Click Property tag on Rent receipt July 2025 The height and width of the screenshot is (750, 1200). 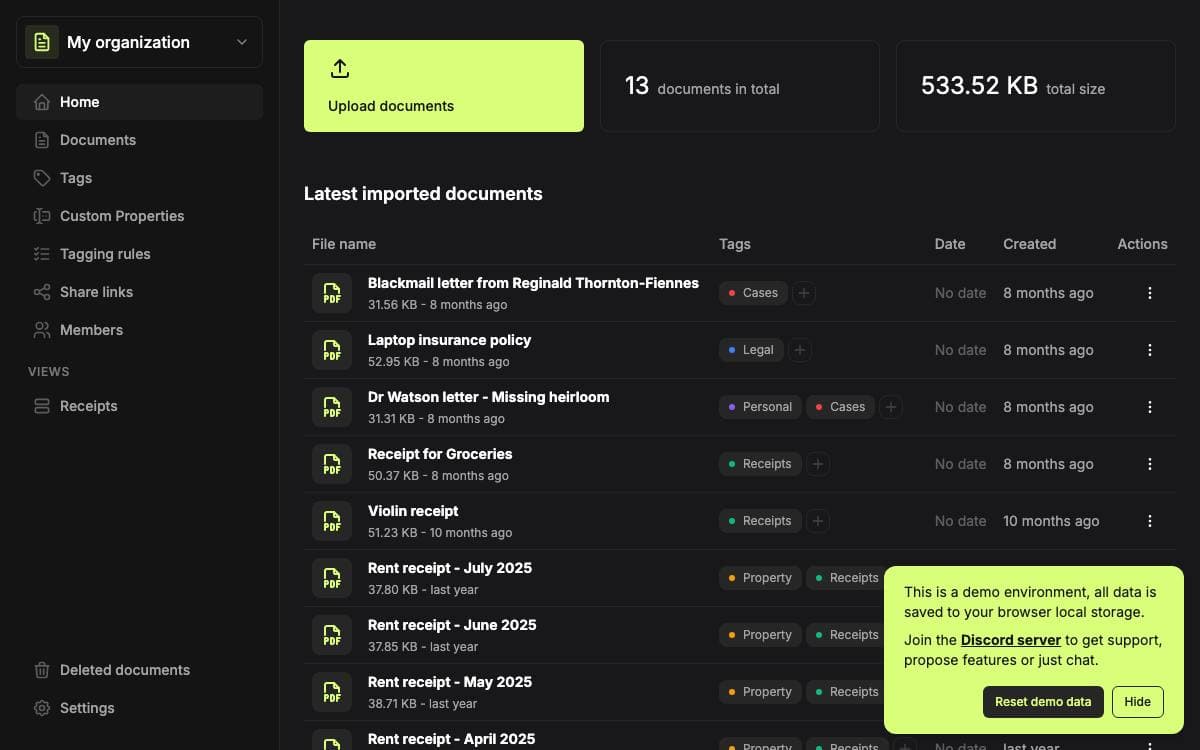pos(760,578)
